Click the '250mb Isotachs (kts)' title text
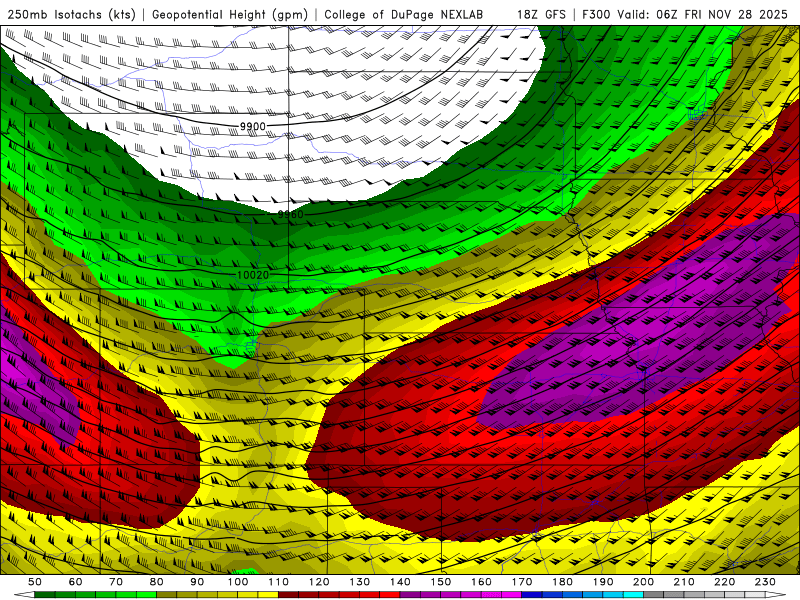Viewport: 800px width, 600px height. pos(71,14)
